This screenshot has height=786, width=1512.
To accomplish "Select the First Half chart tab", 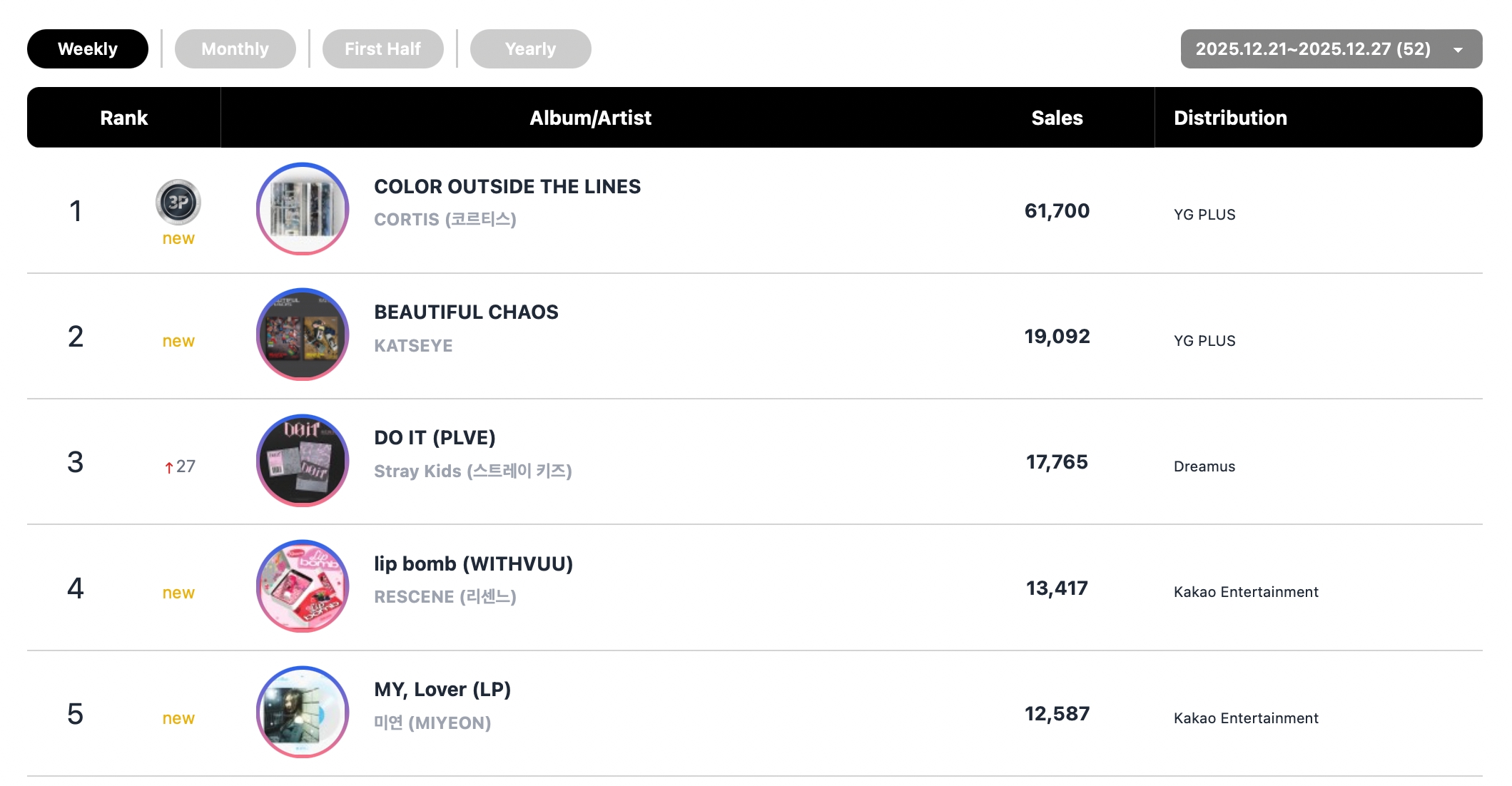I will 382,49.
